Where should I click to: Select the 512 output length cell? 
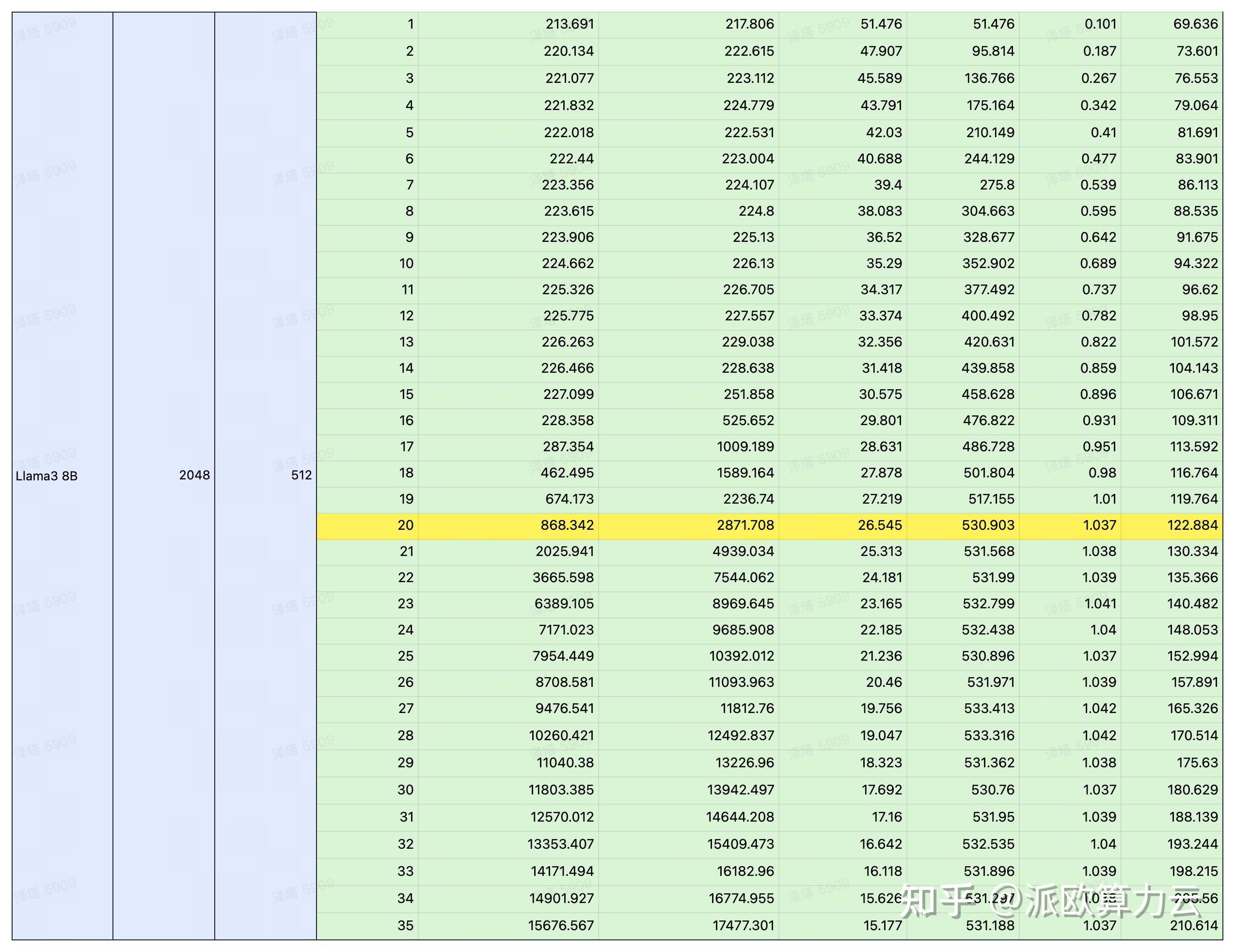tap(301, 475)
